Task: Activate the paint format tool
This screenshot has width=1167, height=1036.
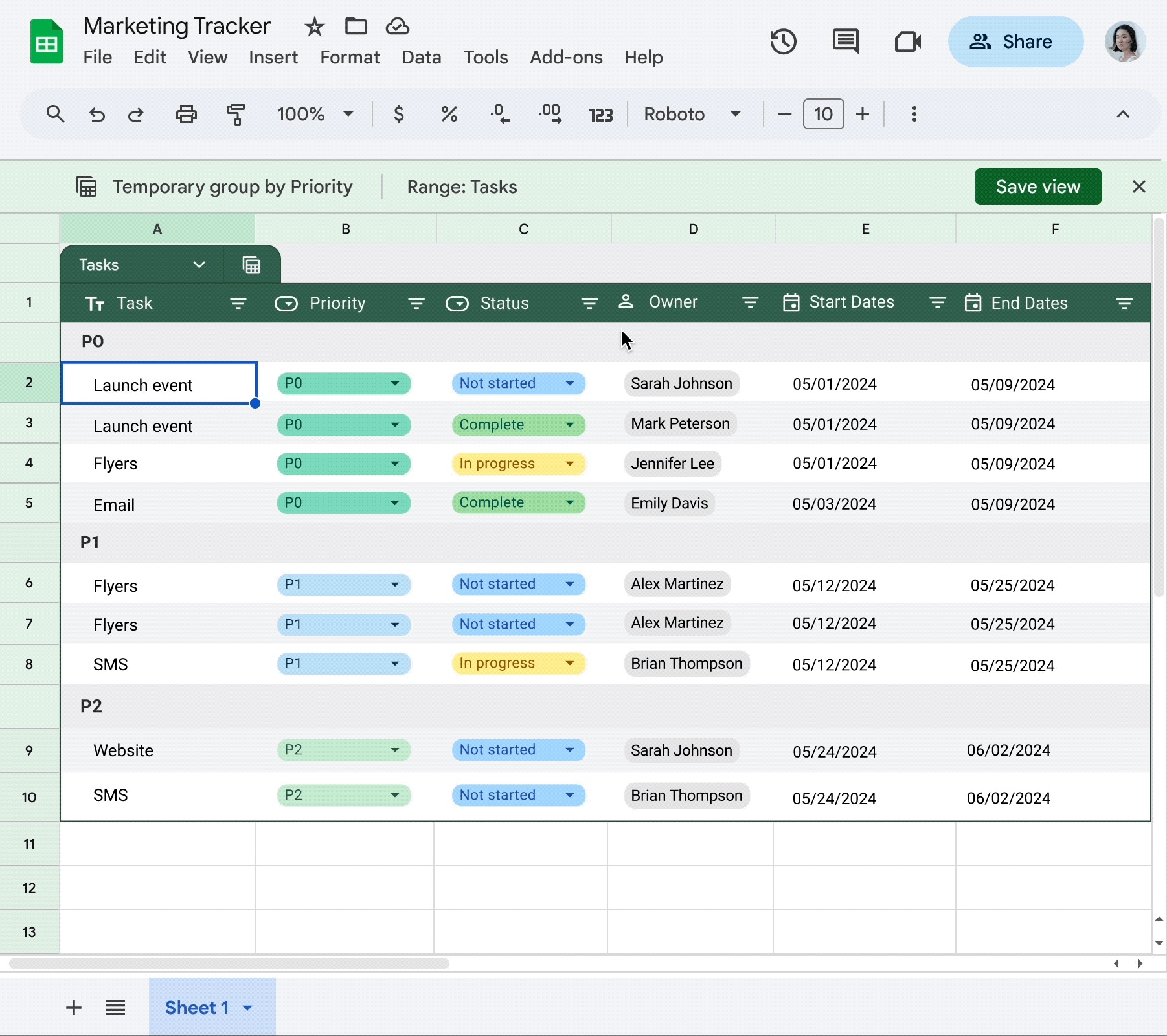Action: pyautogui.click(x=235, y=114)
